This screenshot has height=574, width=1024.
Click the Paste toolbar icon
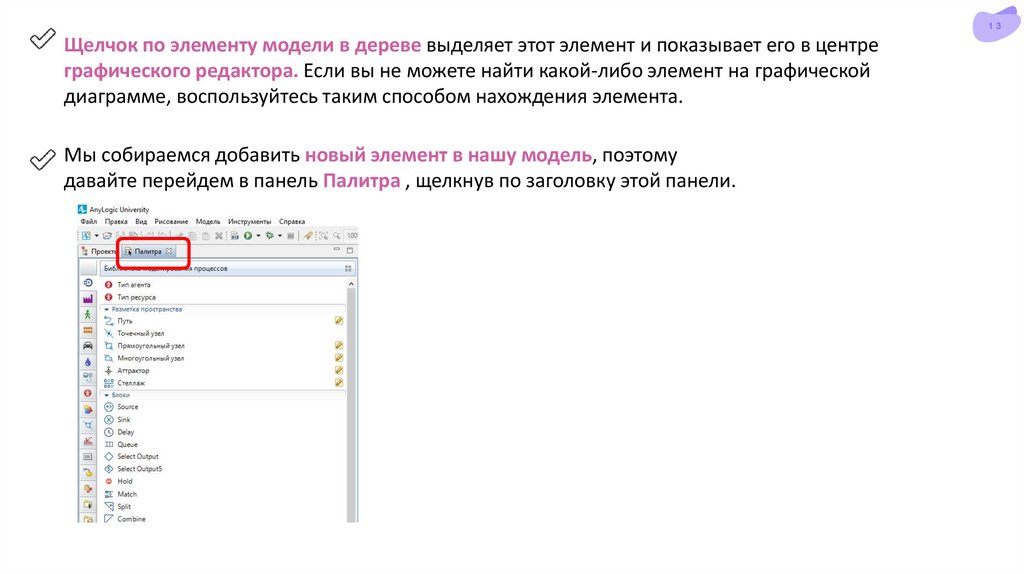coord(205,236)
